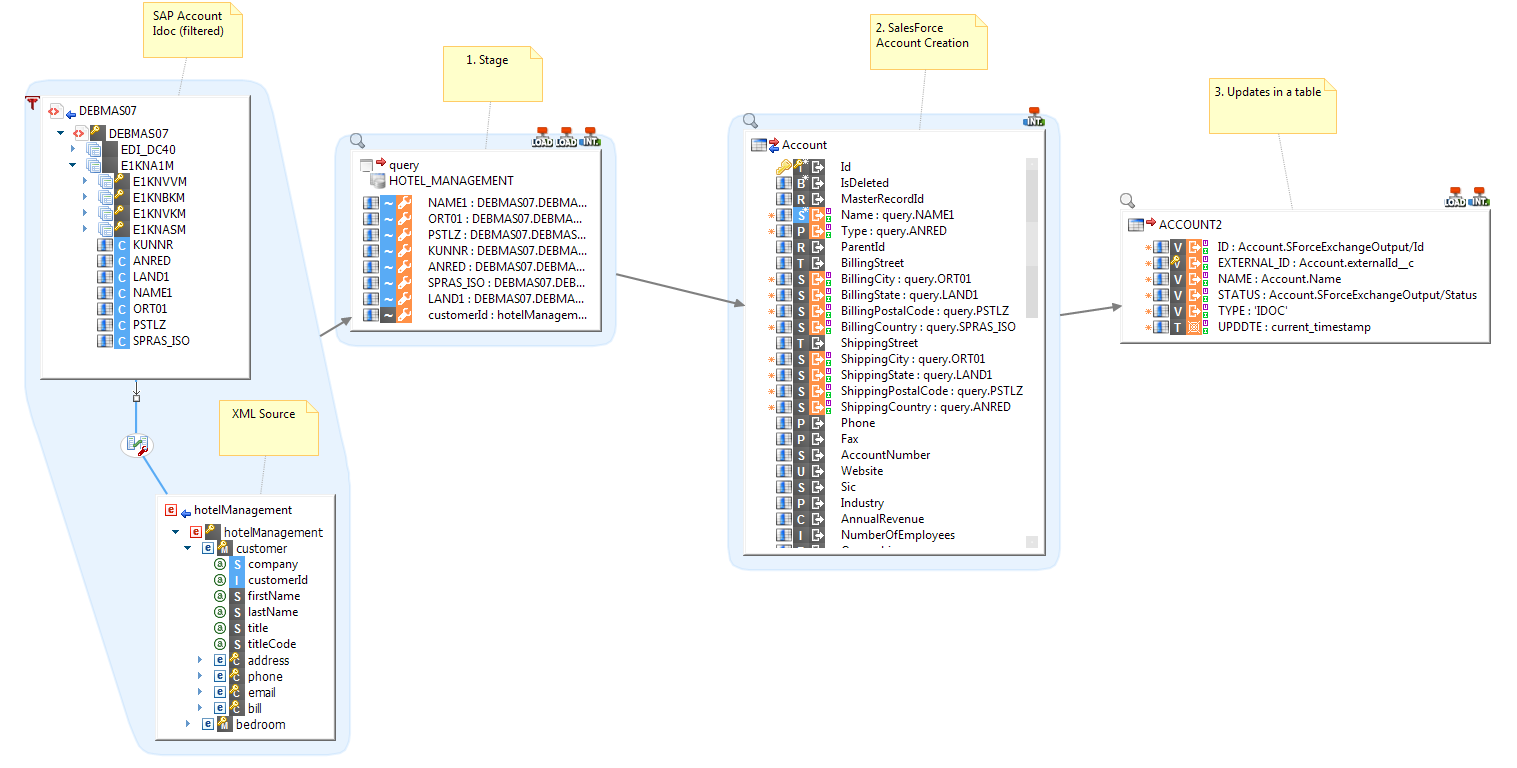This screenshot has width=1517, height=768.
Task: Collapse the customer node
Action: 188,548
